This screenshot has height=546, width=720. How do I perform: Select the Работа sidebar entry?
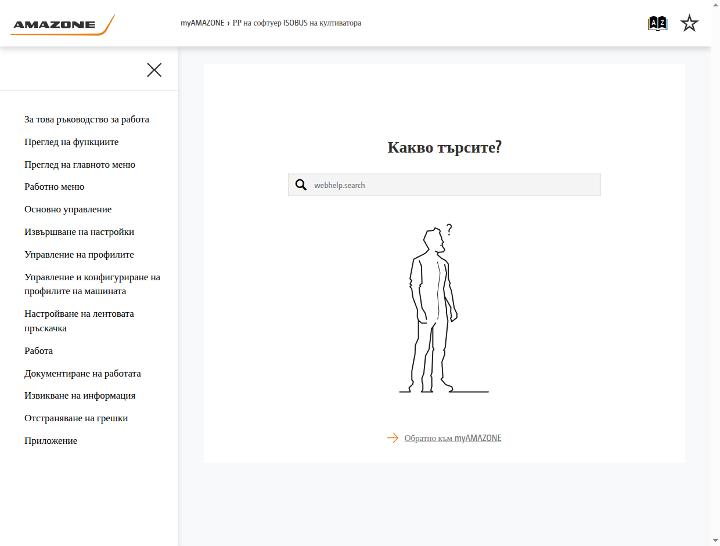coord(39,351)
